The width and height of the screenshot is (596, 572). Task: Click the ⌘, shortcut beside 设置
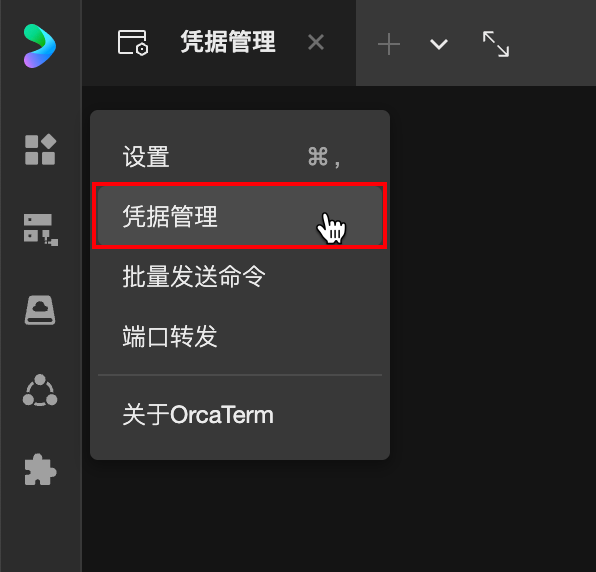[324, 157]
